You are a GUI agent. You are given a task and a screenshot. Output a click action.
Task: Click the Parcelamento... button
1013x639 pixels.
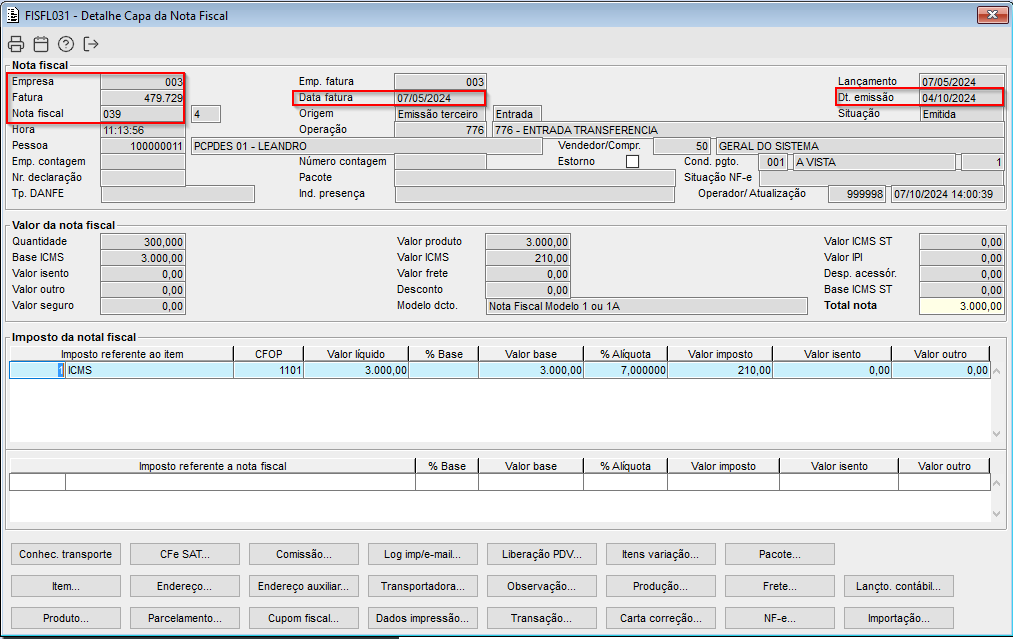pyautogui.click(x=185, y=618)
